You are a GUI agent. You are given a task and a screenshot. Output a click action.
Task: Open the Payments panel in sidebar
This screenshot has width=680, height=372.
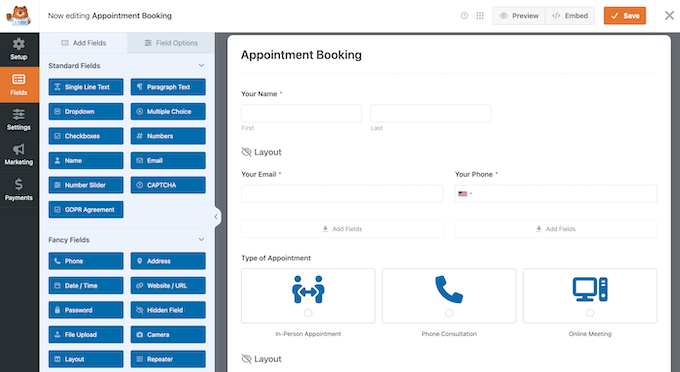tap(19, 190)
